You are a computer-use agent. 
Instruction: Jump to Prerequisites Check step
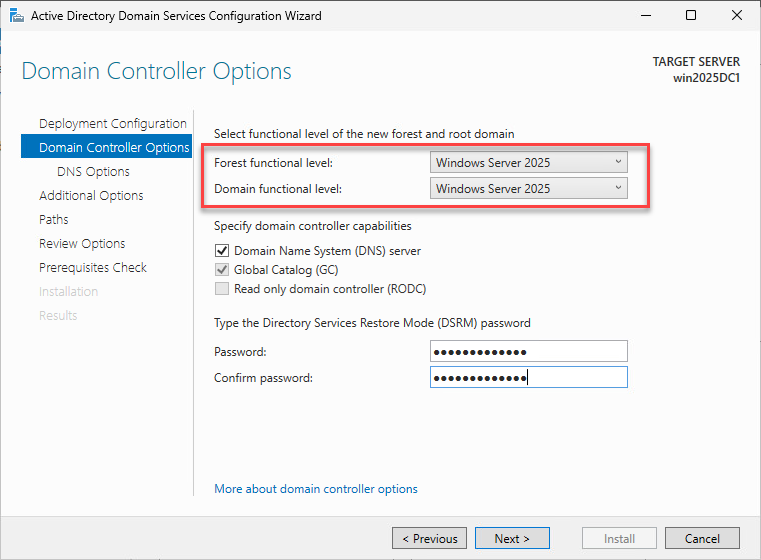tap(93, 268)
